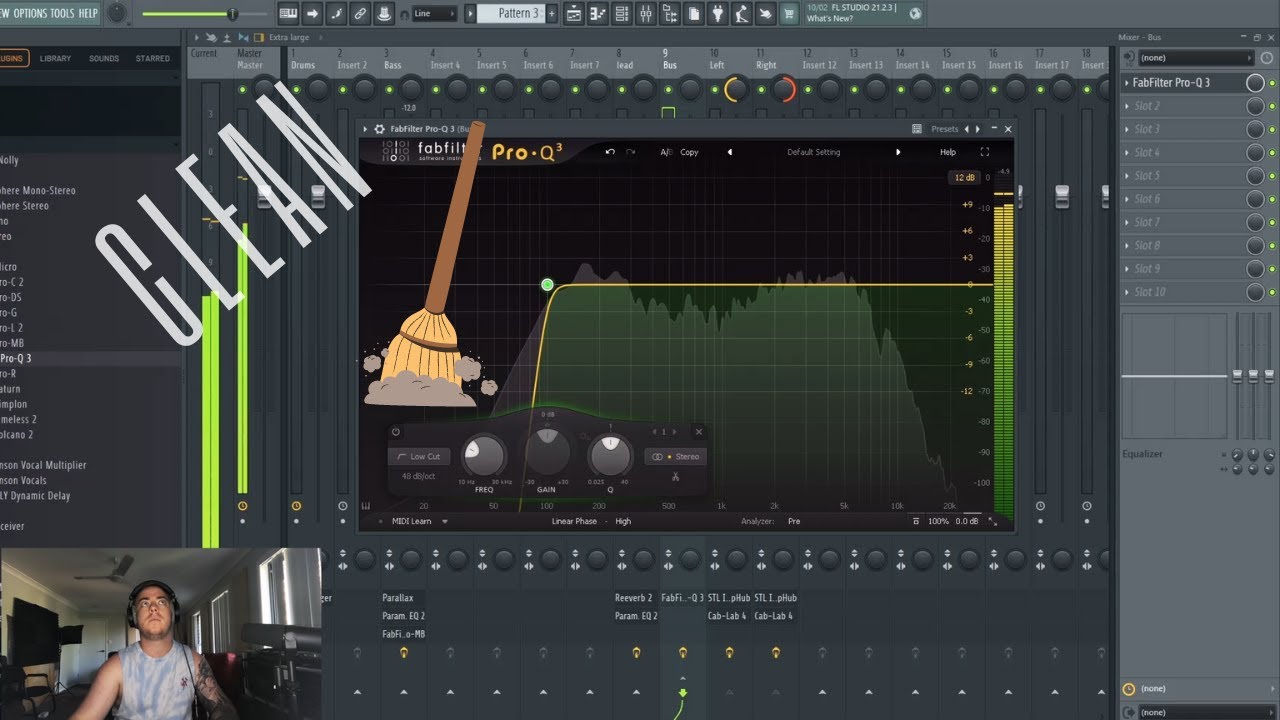Image resolution: width=1280 pixels, height=720 pixels.
Task: Open the TOOLS menu
Action: point(63,13)
